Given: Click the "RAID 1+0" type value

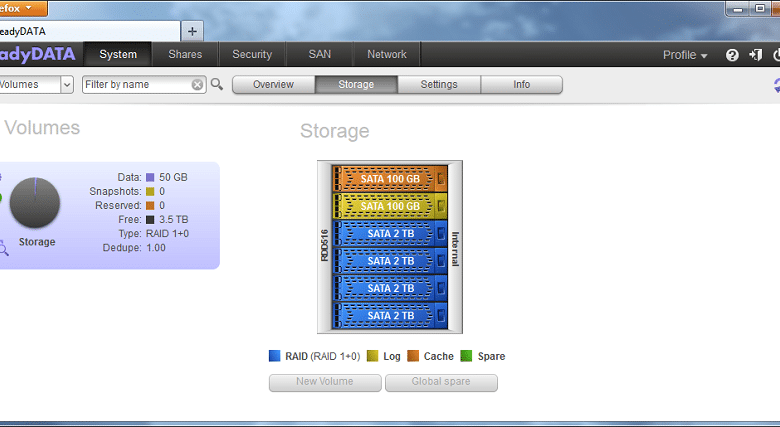Looking at the screenshot, I should point(167,233).
